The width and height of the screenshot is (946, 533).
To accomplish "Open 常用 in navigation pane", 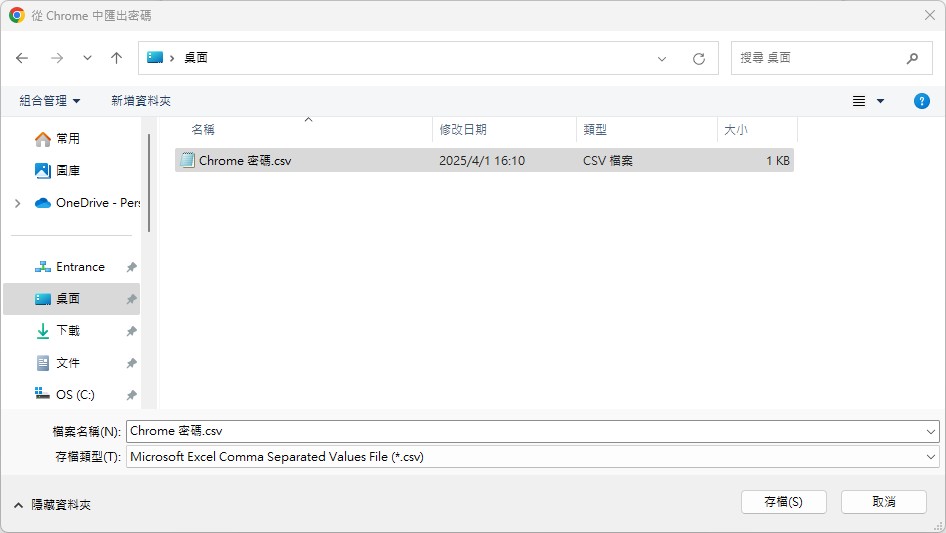I will coord(68,139).
